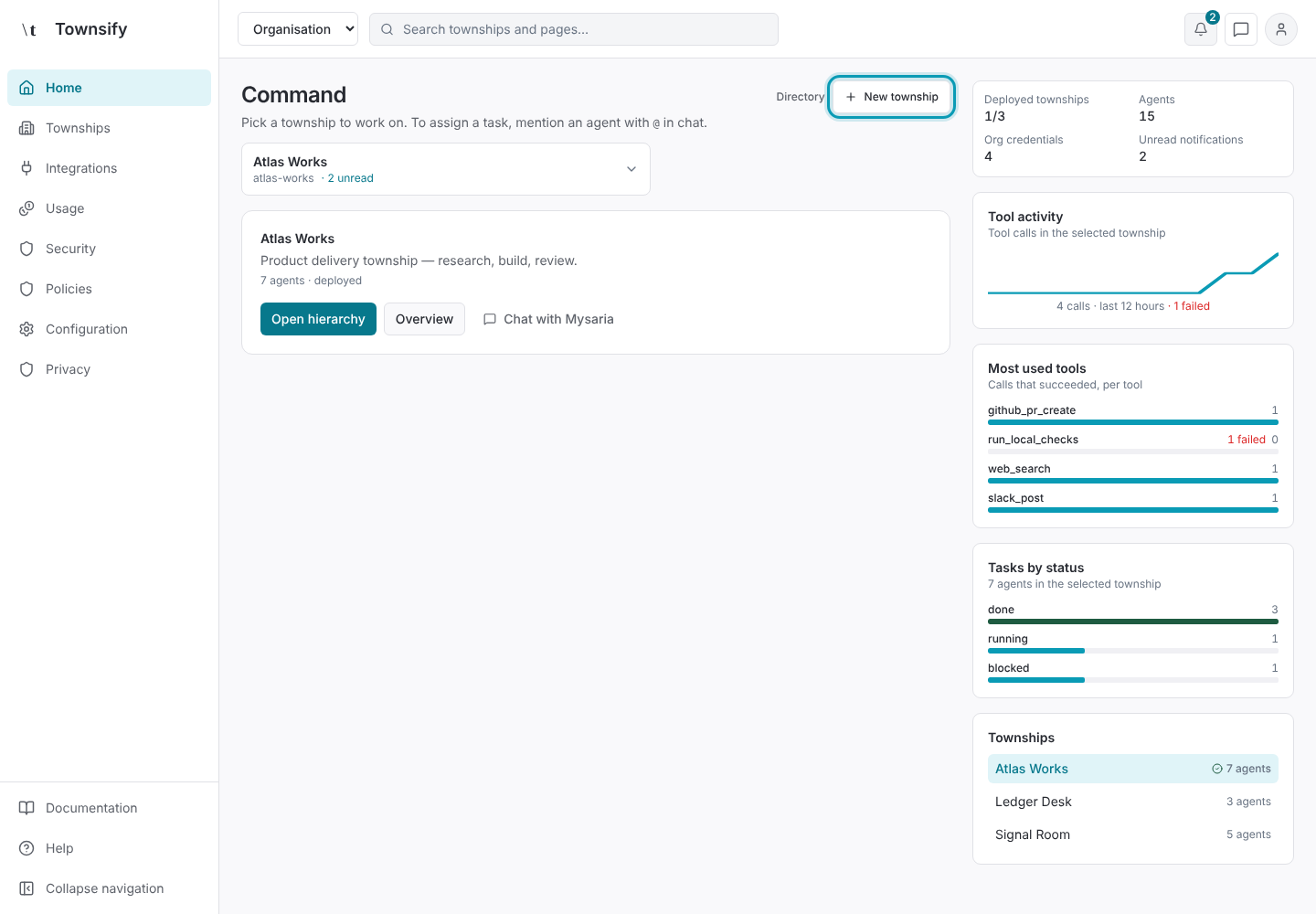Viewport: 1316px width, 914px height.
Task: Click the slack_post tool label
Action: click(1015, 498)
